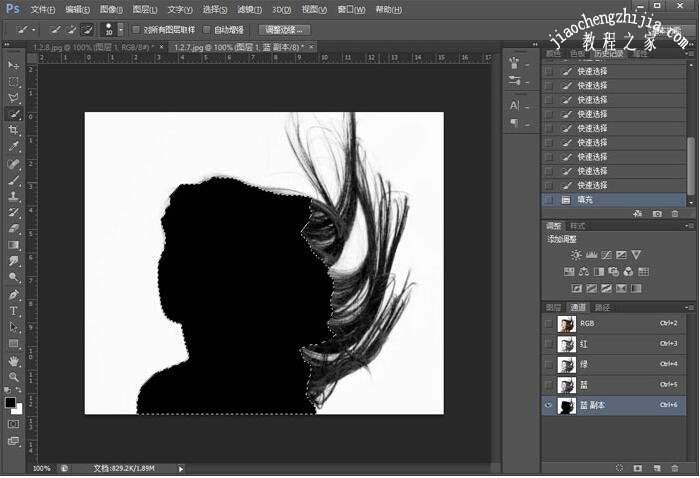The width and height of the screenshot is (700, 478).
Task: Open the brush size picker dropdown
Action: point(121,30)
